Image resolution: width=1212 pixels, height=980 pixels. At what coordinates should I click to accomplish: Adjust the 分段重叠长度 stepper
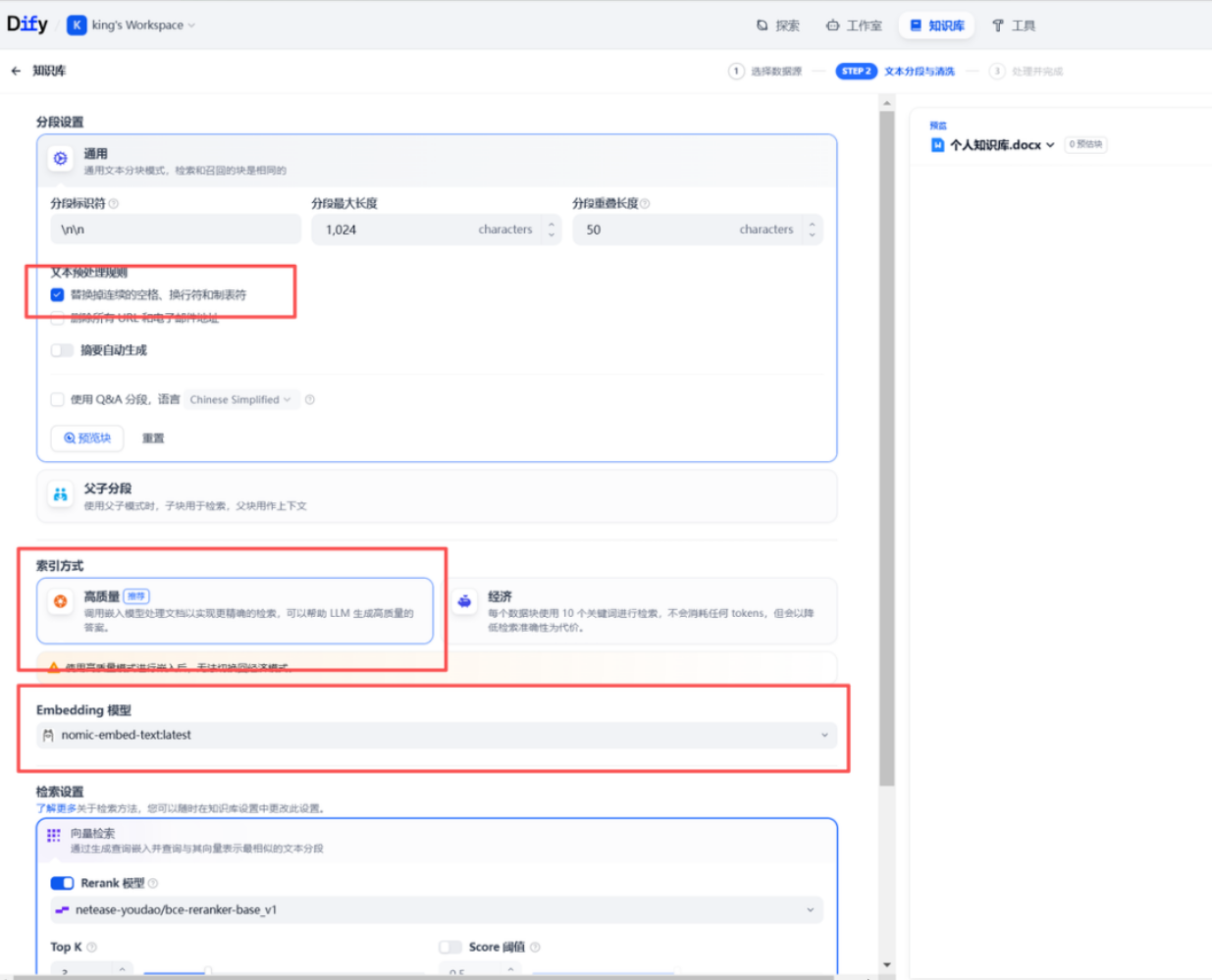(813, 230)
